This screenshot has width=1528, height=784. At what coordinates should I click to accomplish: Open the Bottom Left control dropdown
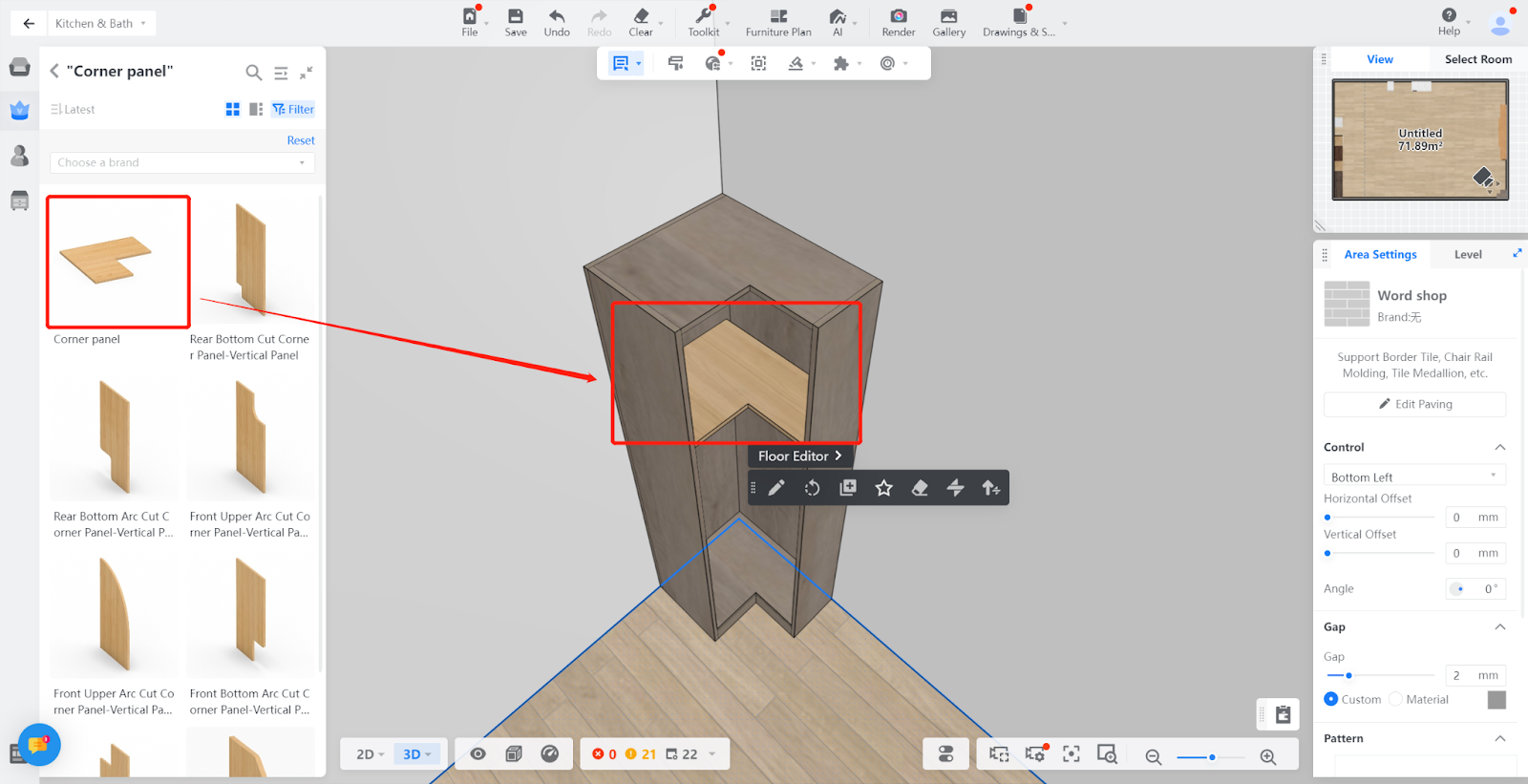click(1413, 477)
